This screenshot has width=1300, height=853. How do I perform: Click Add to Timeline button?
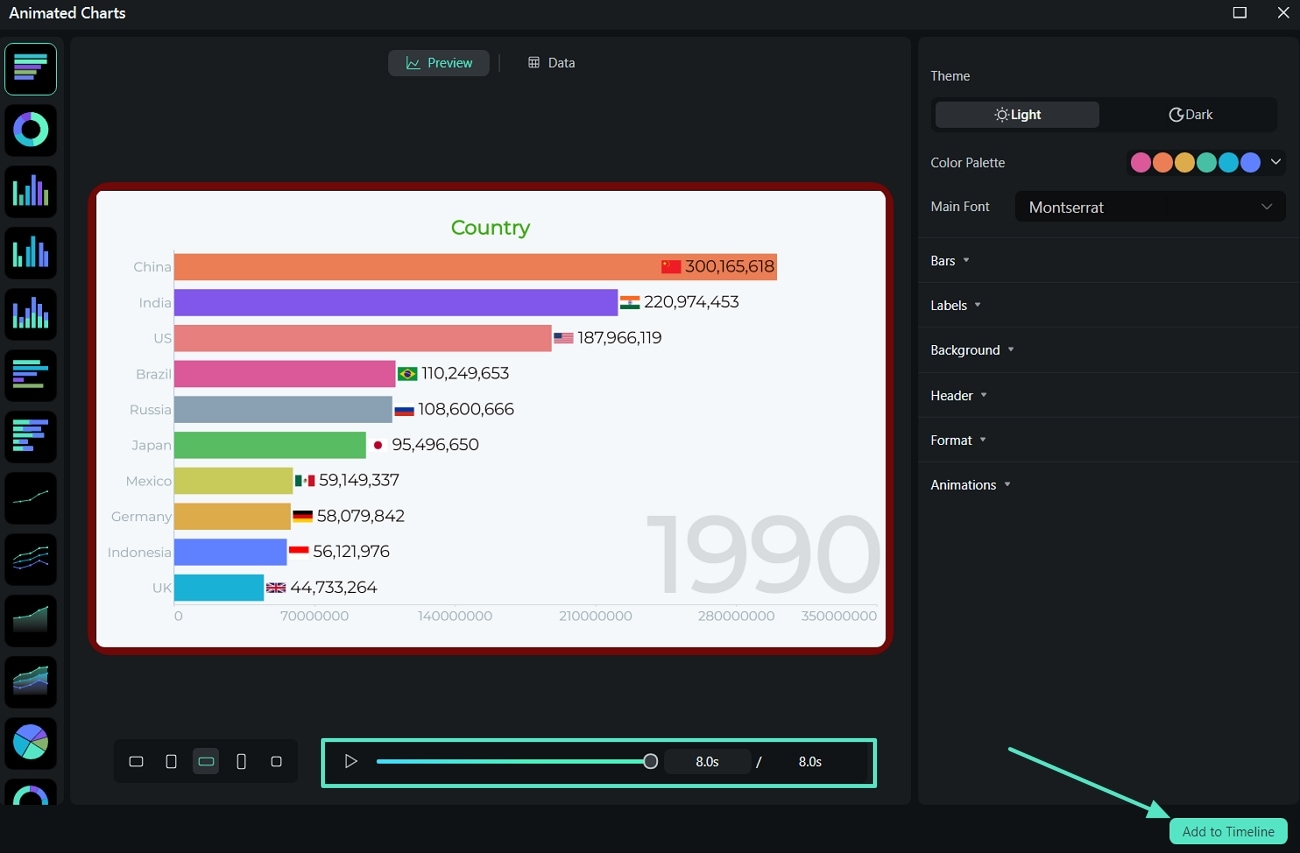pos(1228,831)
